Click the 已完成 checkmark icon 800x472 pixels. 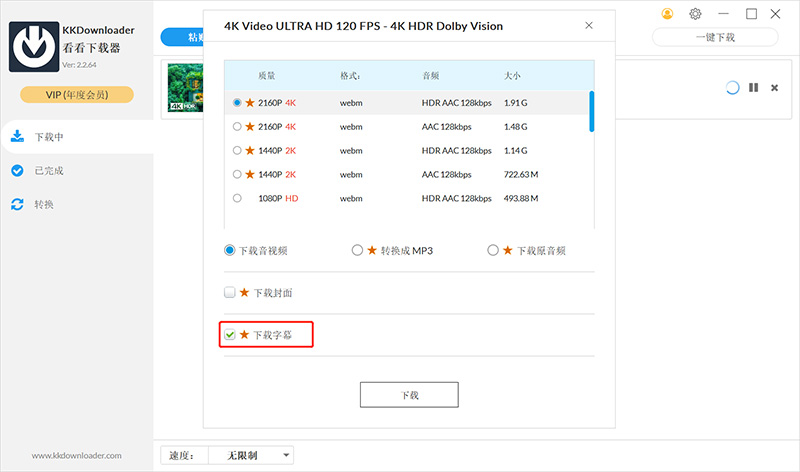pyautogui.click(x=17, y=170)
